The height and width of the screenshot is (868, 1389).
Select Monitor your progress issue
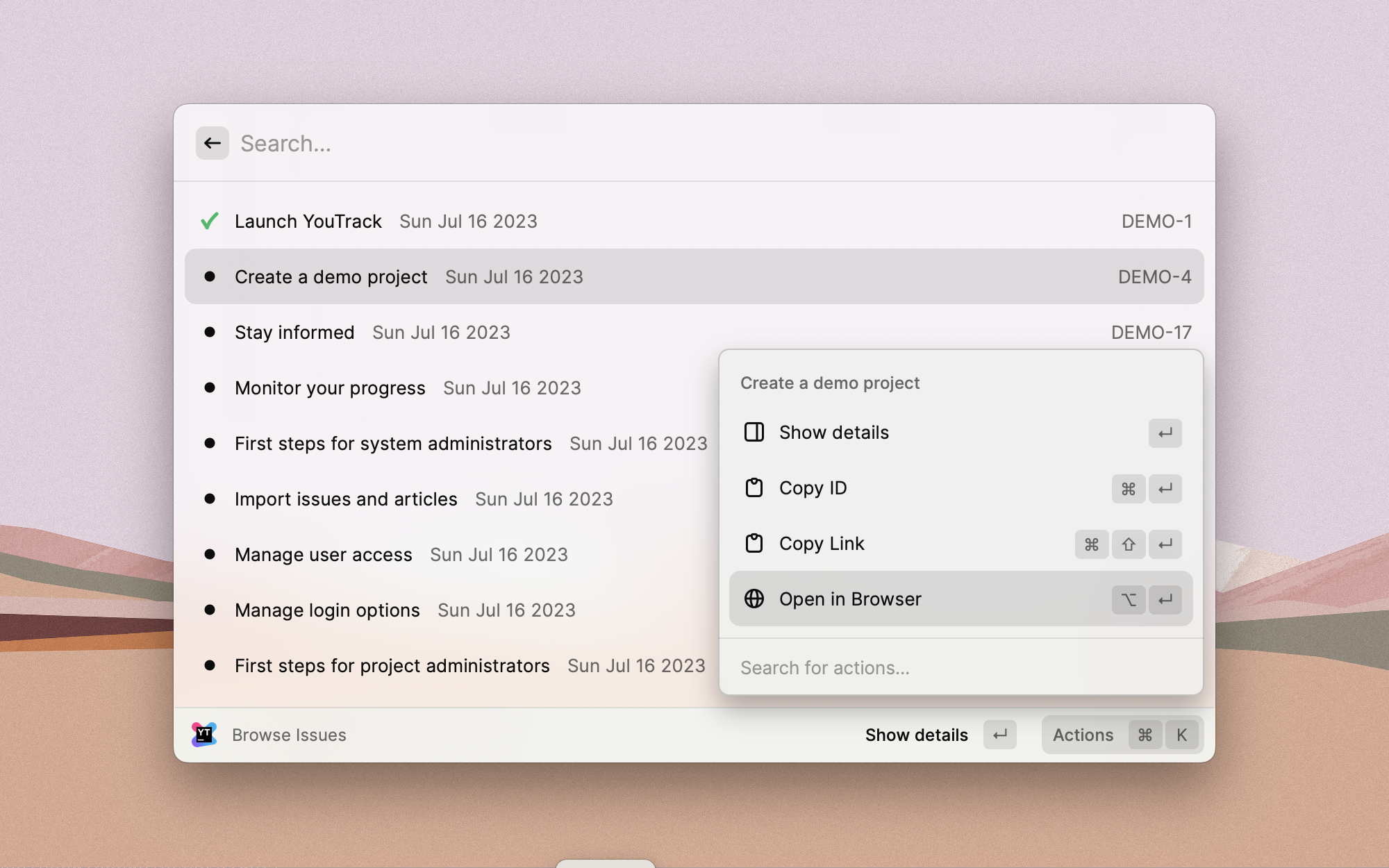coord(451,387)
